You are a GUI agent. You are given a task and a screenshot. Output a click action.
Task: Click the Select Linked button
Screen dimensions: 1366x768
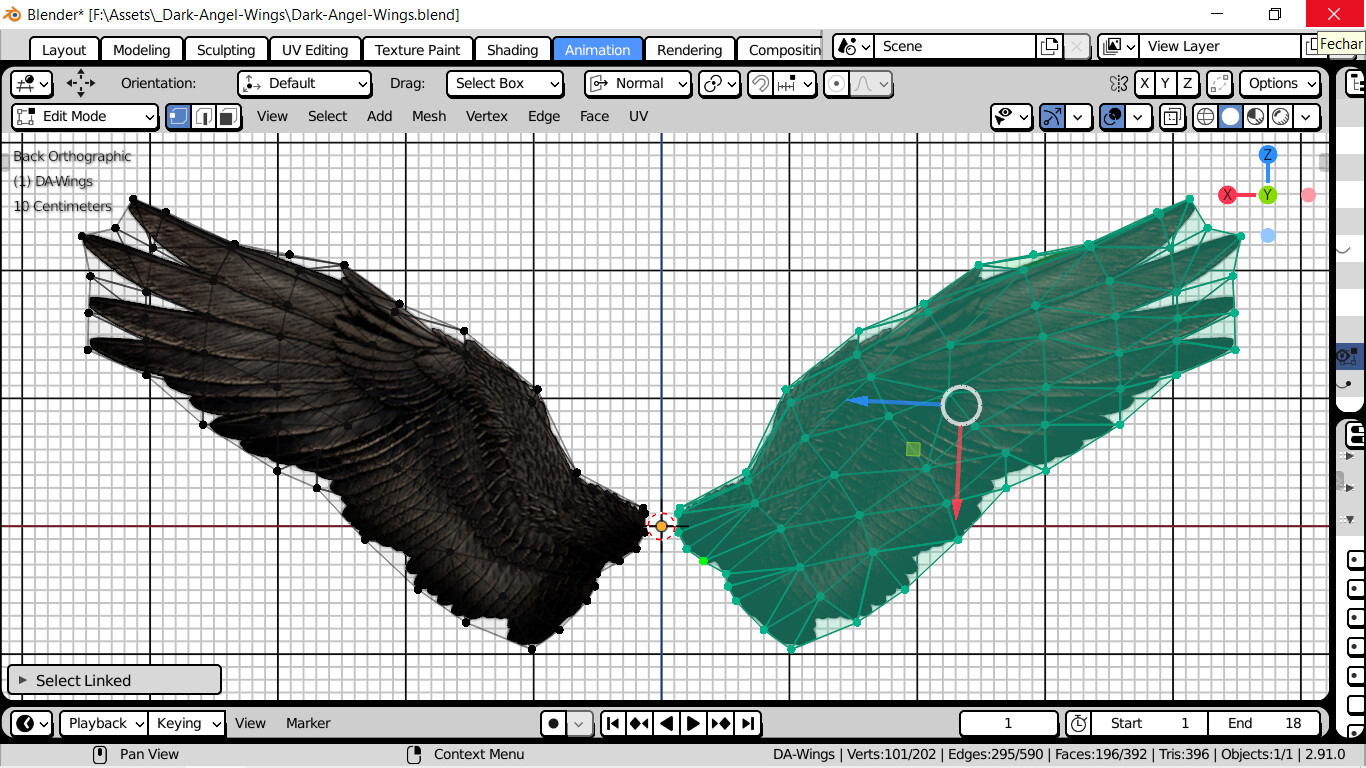pos(113,679)
